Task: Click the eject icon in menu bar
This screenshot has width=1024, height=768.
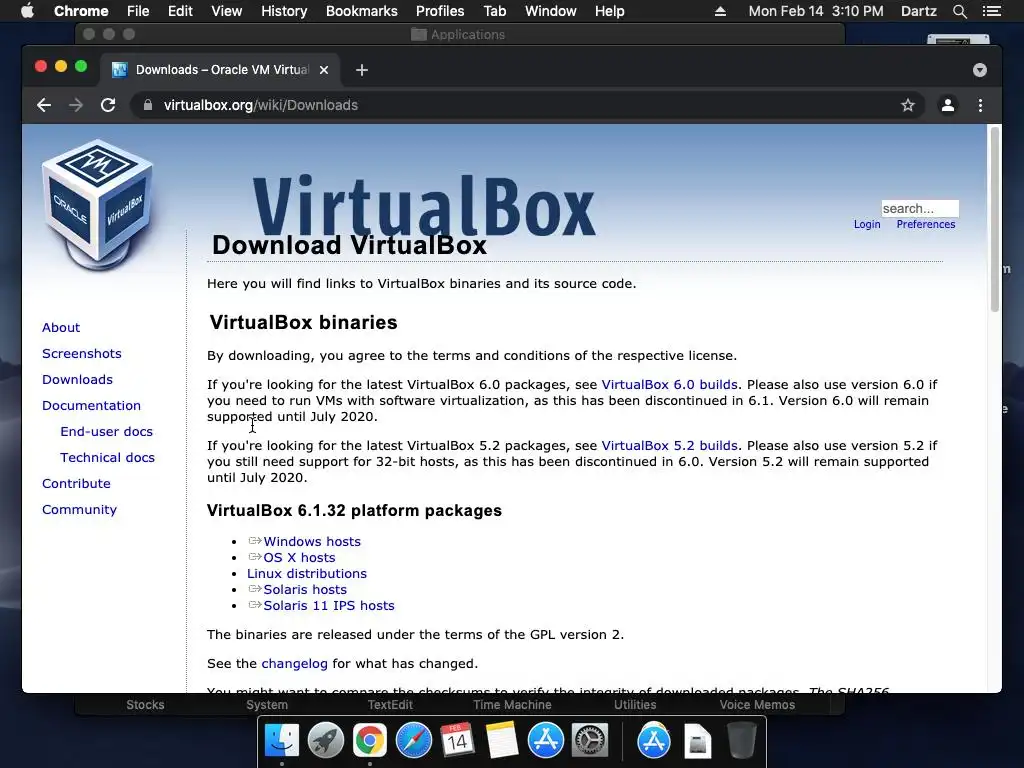Action: pos(720,11)
